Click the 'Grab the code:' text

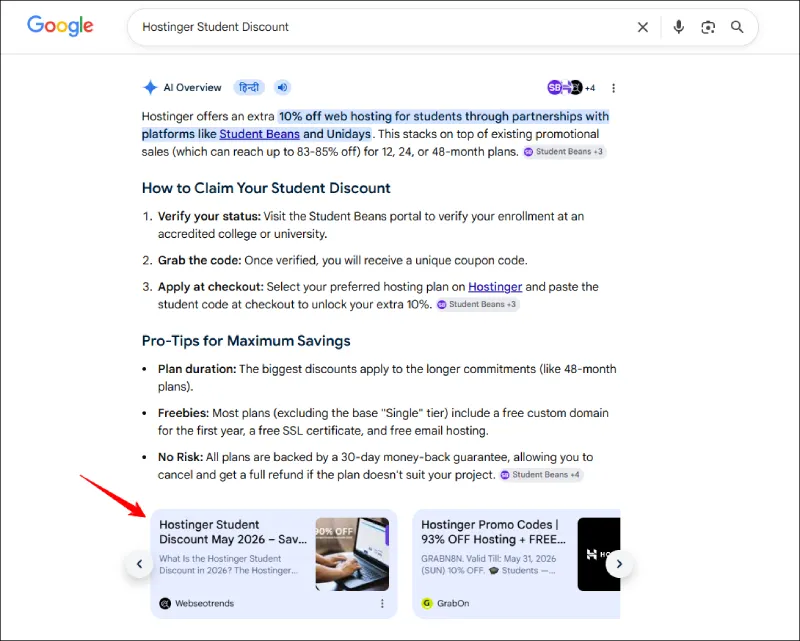tap(199, 260)
